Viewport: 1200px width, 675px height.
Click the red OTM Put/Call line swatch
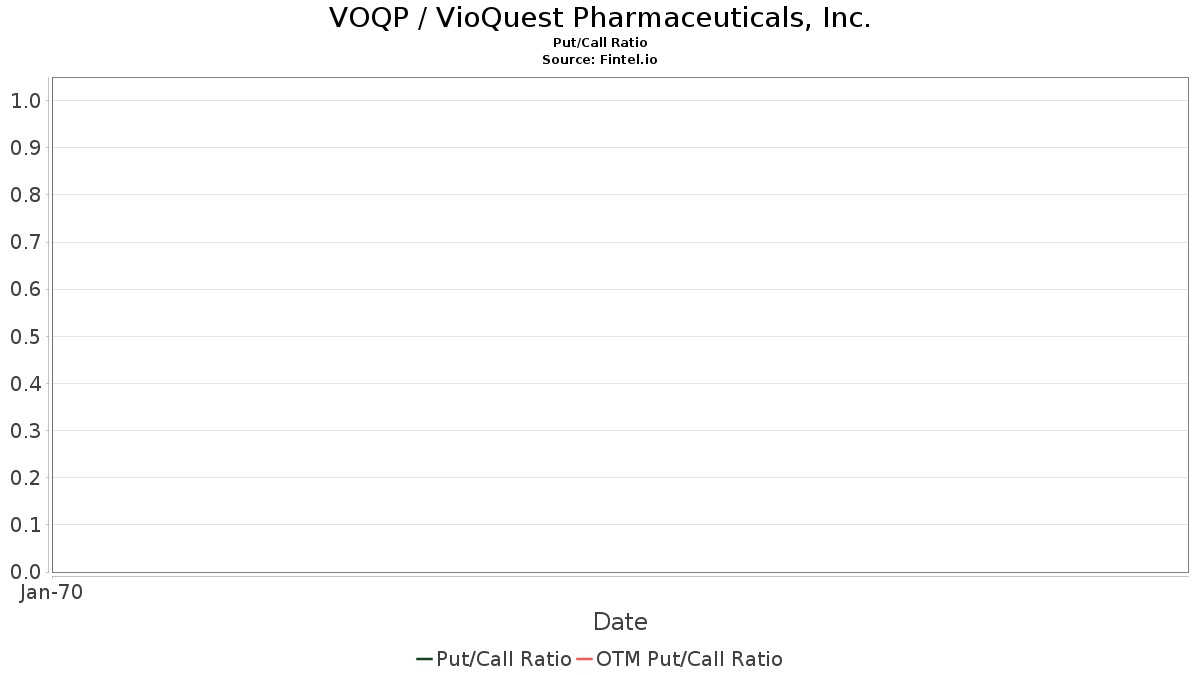tap(584, 659)
